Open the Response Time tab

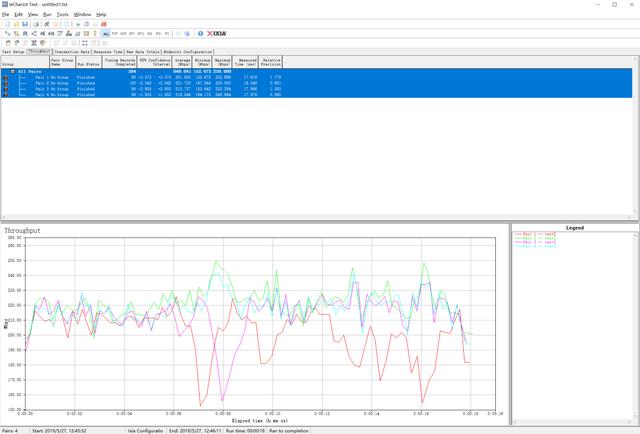pyautogui.click(x=109, y=51)
